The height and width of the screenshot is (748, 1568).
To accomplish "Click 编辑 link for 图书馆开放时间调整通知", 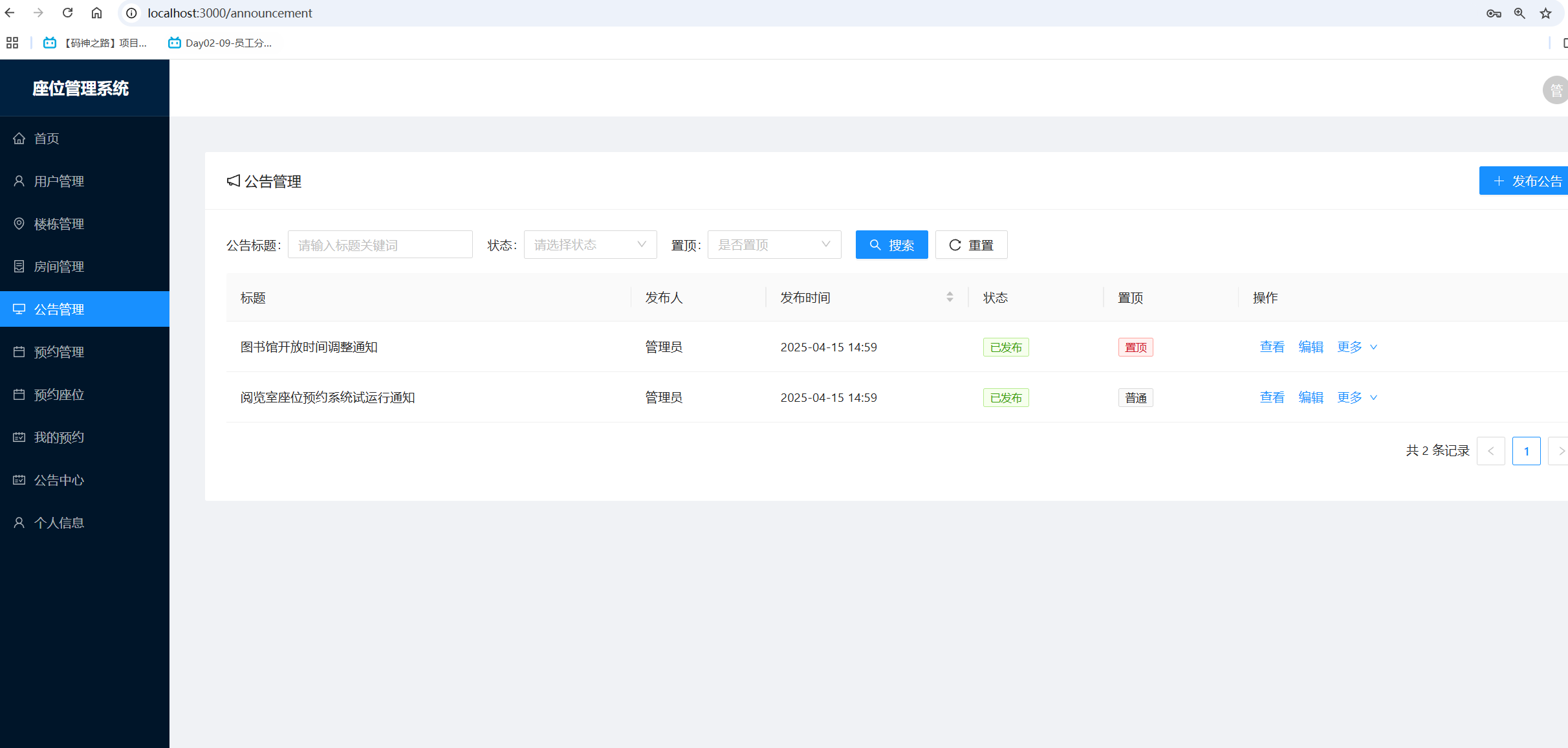I will [1311, 347].
